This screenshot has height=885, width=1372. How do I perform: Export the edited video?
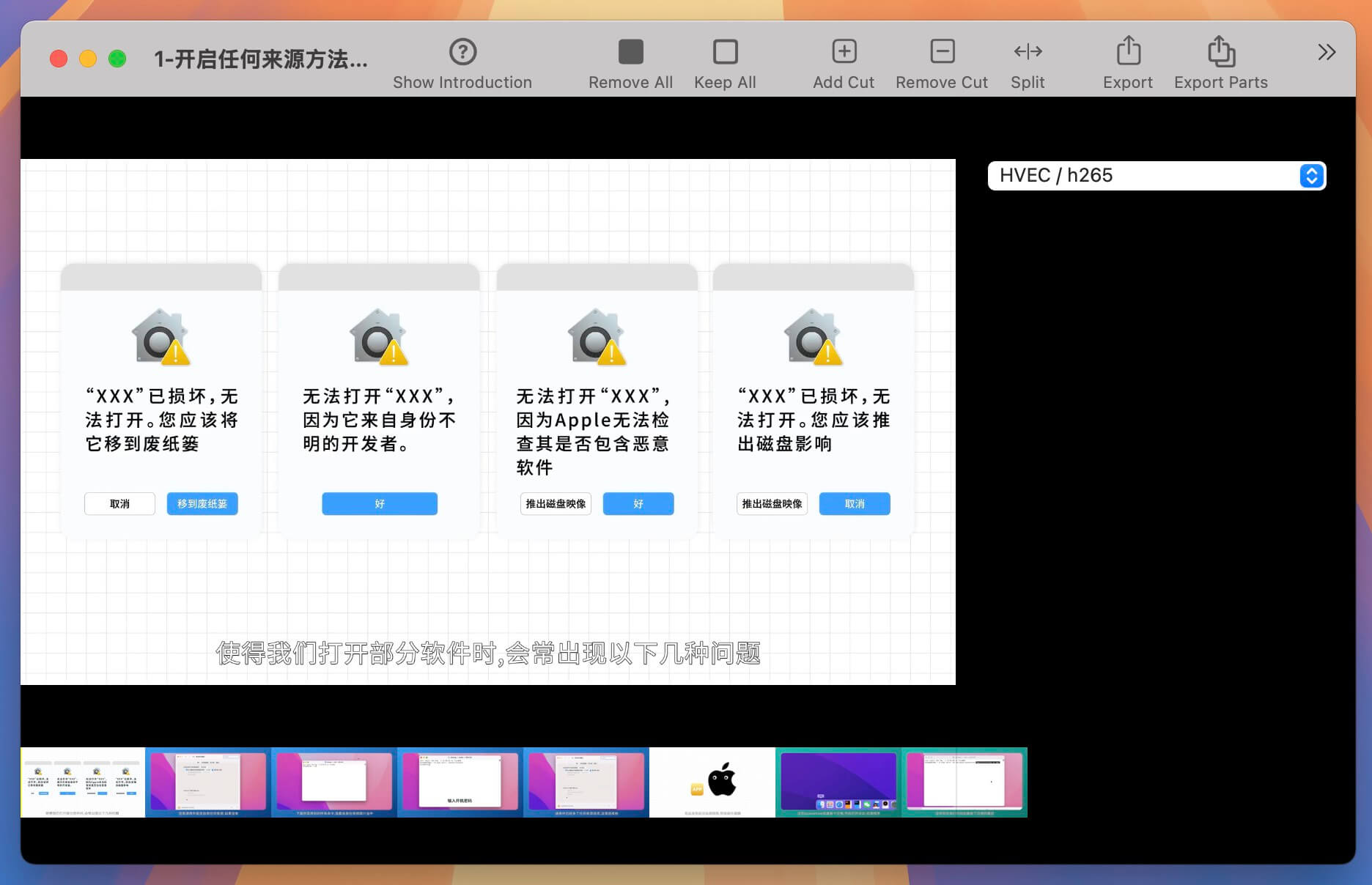click(1127, 51)
